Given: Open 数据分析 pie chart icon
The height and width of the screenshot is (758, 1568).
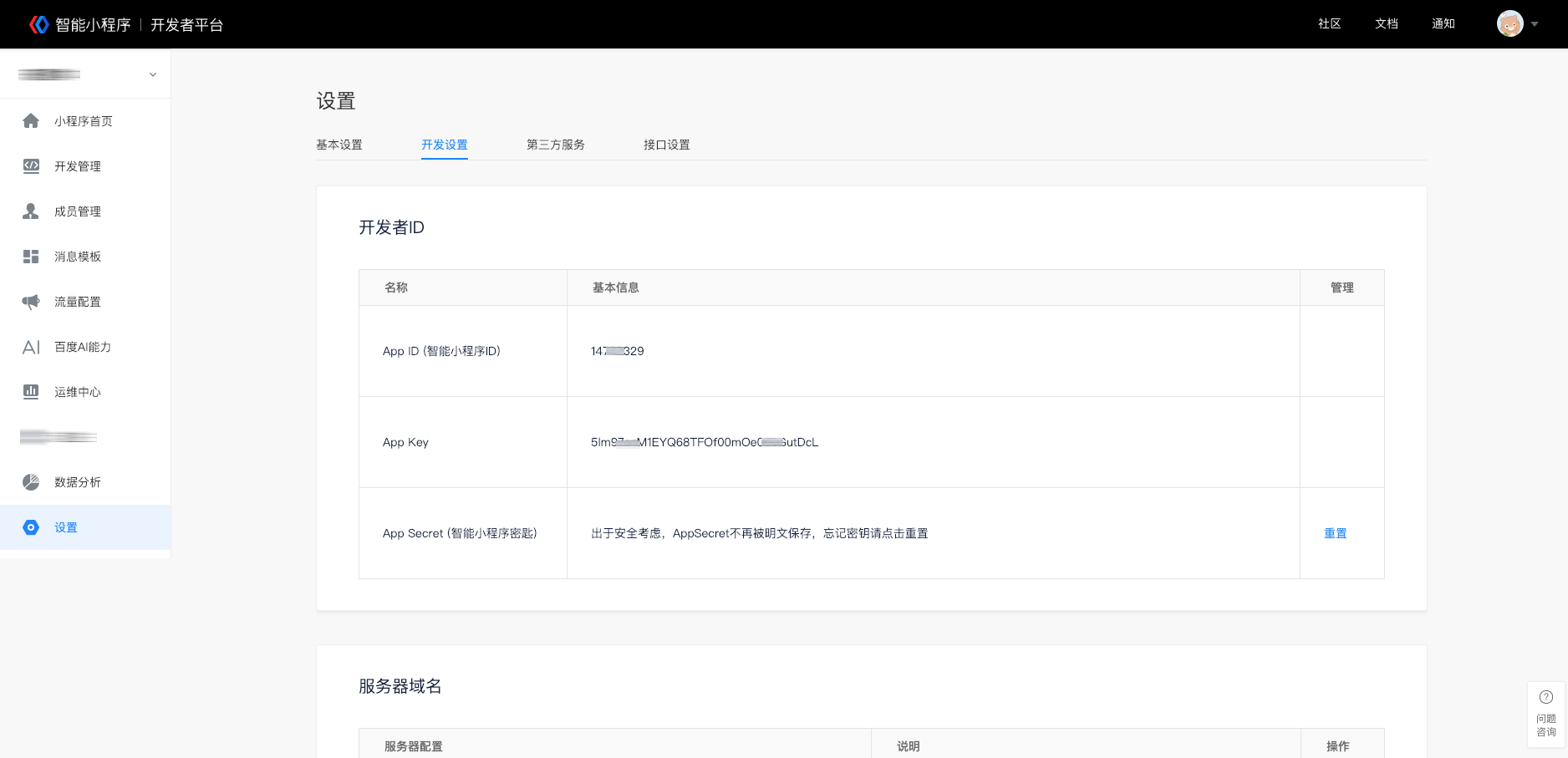Looking at the screenshot, I should 31,482.
